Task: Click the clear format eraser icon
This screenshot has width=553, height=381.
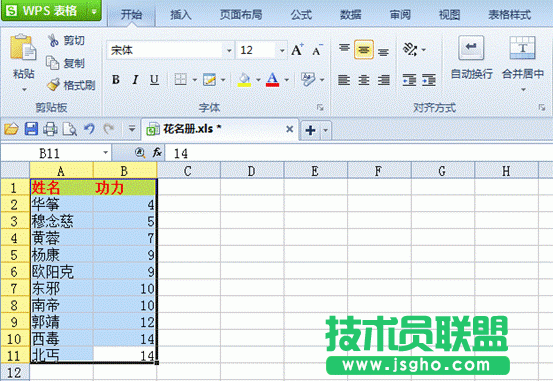Action: coord(308,80)
